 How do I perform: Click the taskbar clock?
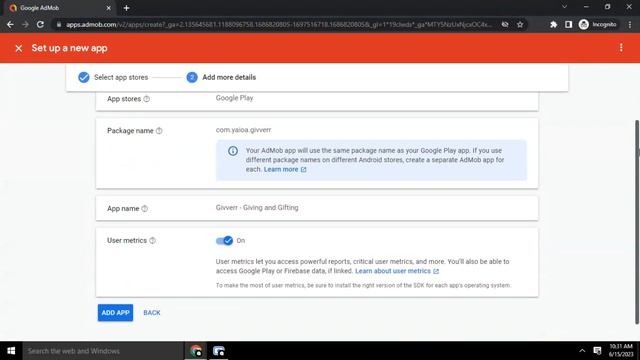(x=621, y=350)
